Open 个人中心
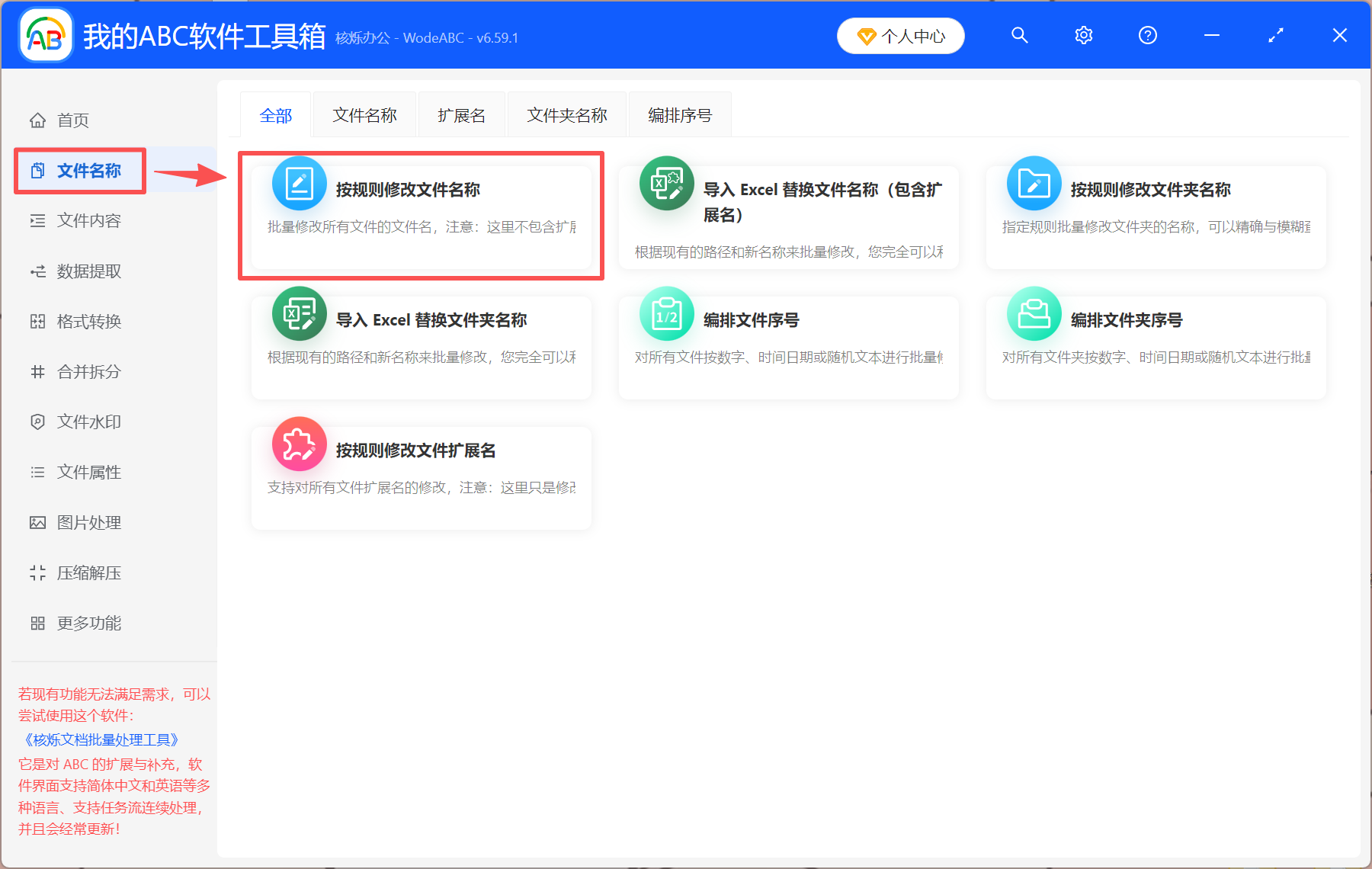The width and height of the screenshot is (1372, 869). [x=900, y=35]
